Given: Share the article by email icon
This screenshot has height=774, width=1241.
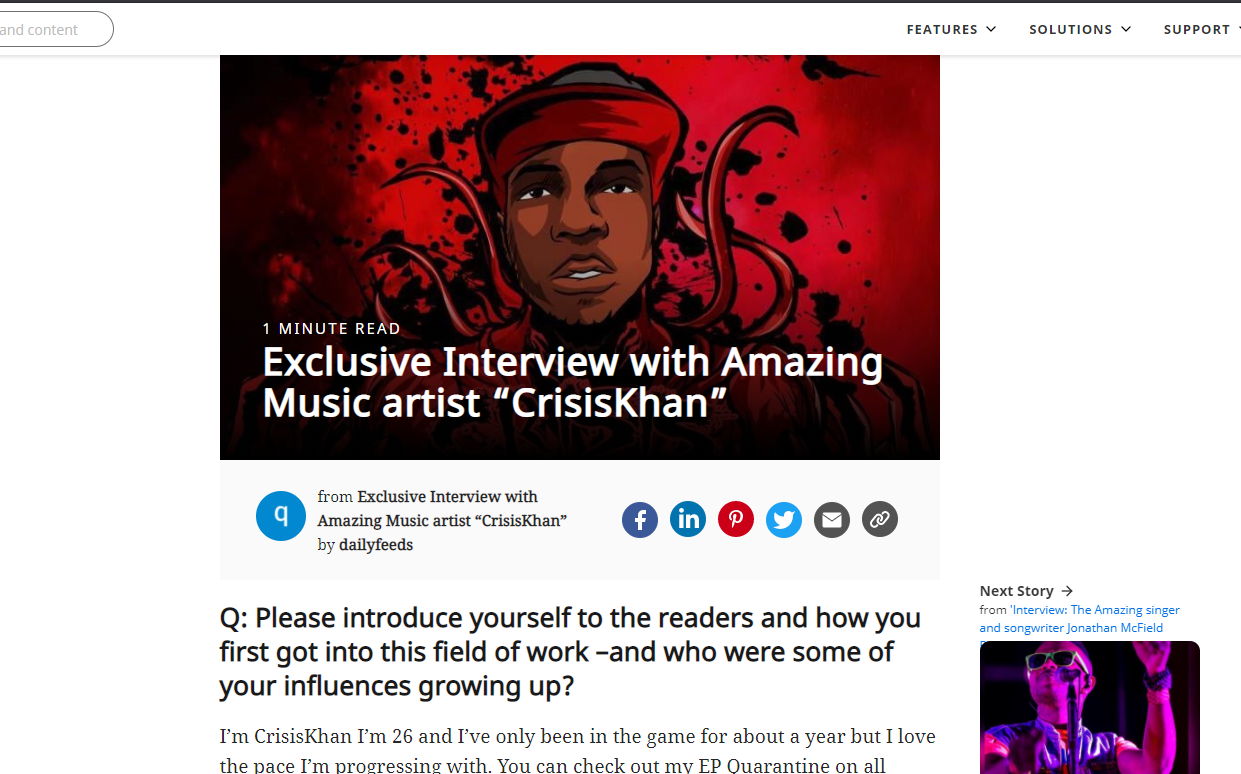Looking at the screenshot, I should (832, 520).
